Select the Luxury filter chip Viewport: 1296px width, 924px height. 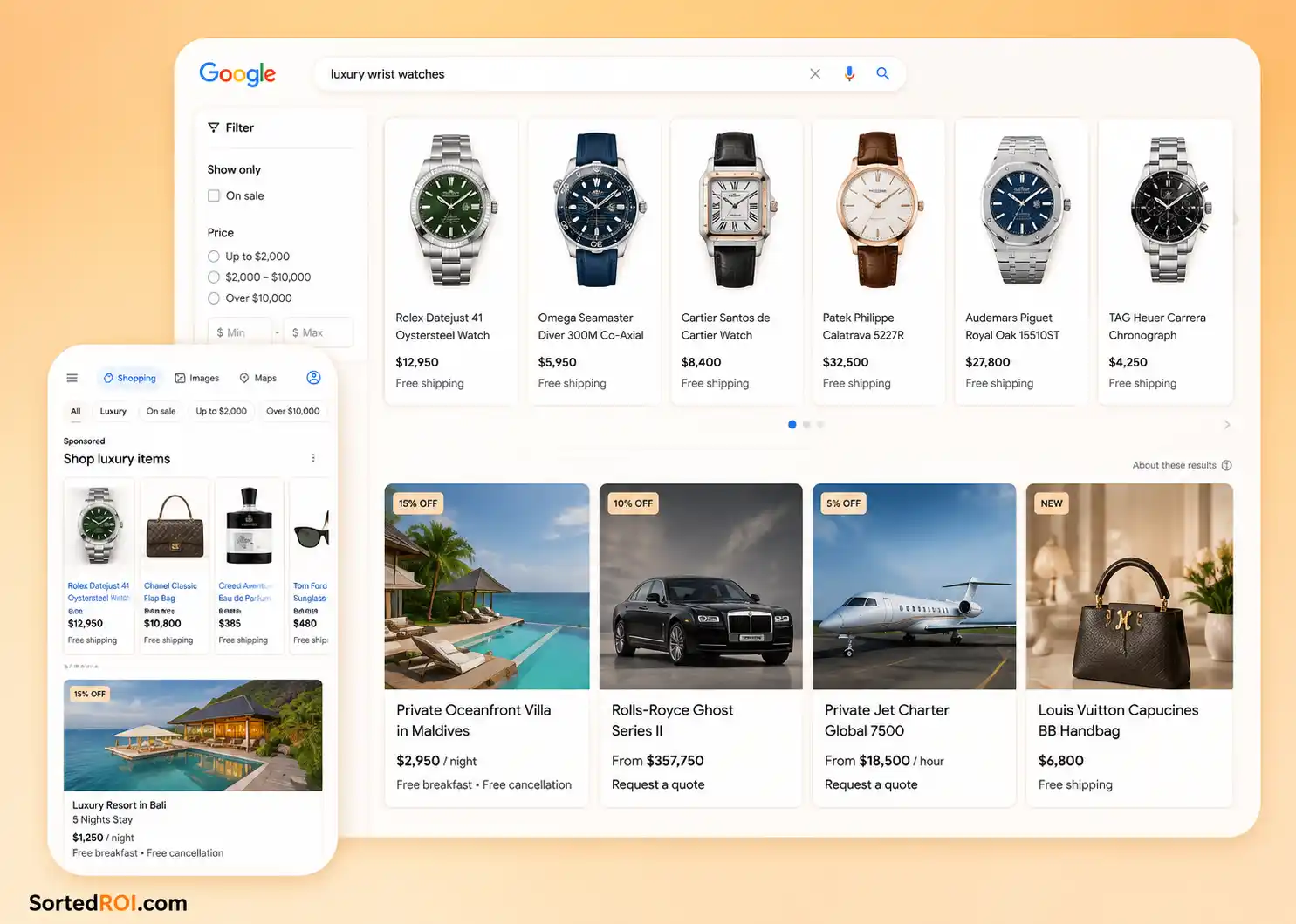(x=113, y=411)
